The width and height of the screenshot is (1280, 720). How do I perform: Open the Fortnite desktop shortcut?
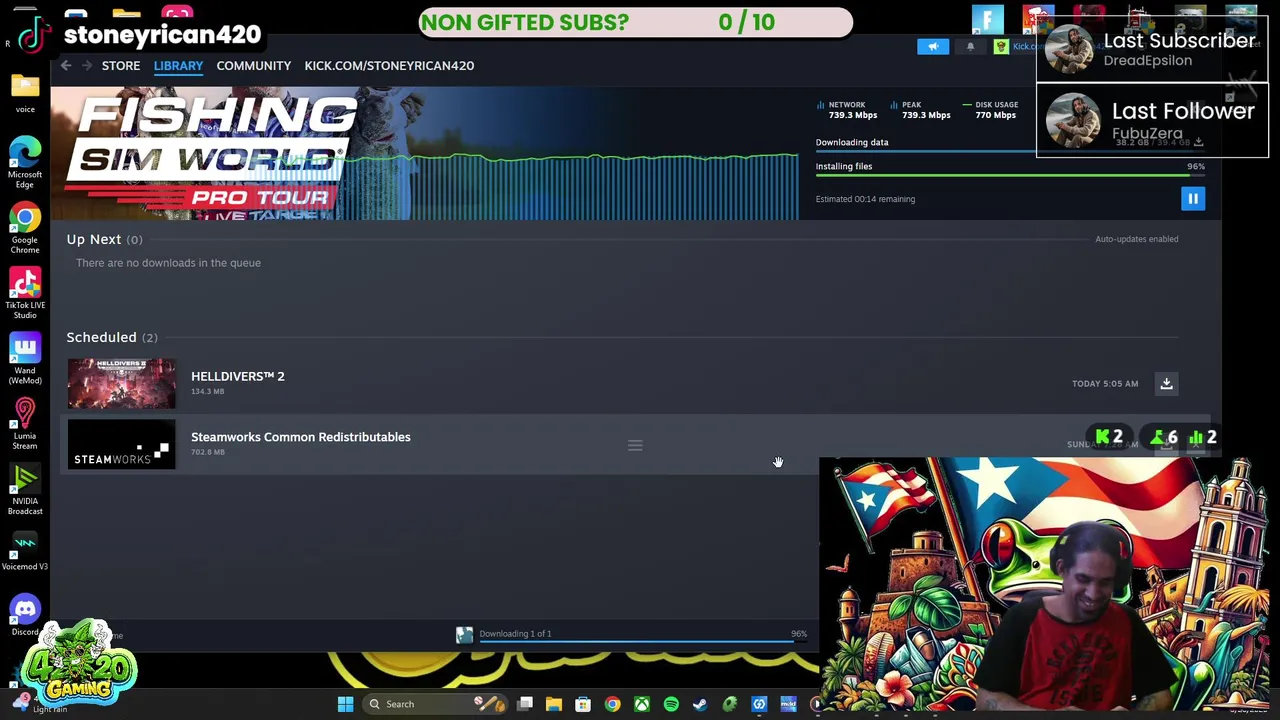tap(987, 19)
